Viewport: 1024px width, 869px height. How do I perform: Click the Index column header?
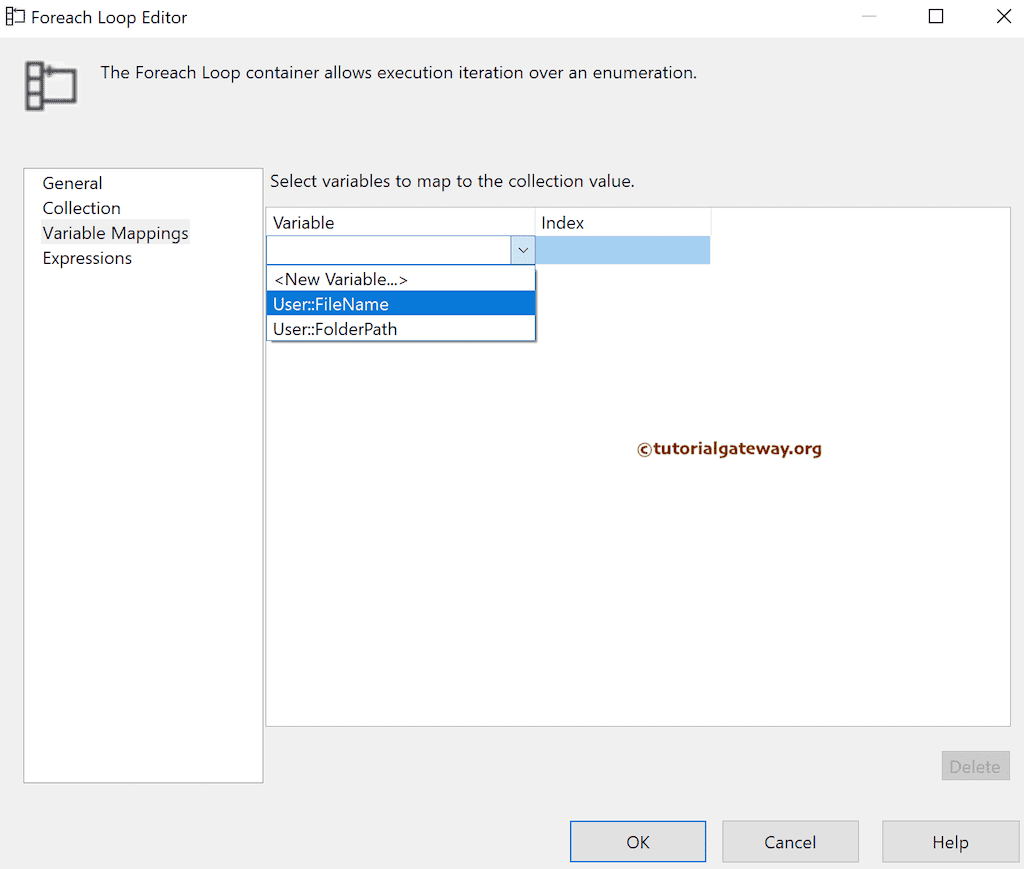click(x=623, y=223)
